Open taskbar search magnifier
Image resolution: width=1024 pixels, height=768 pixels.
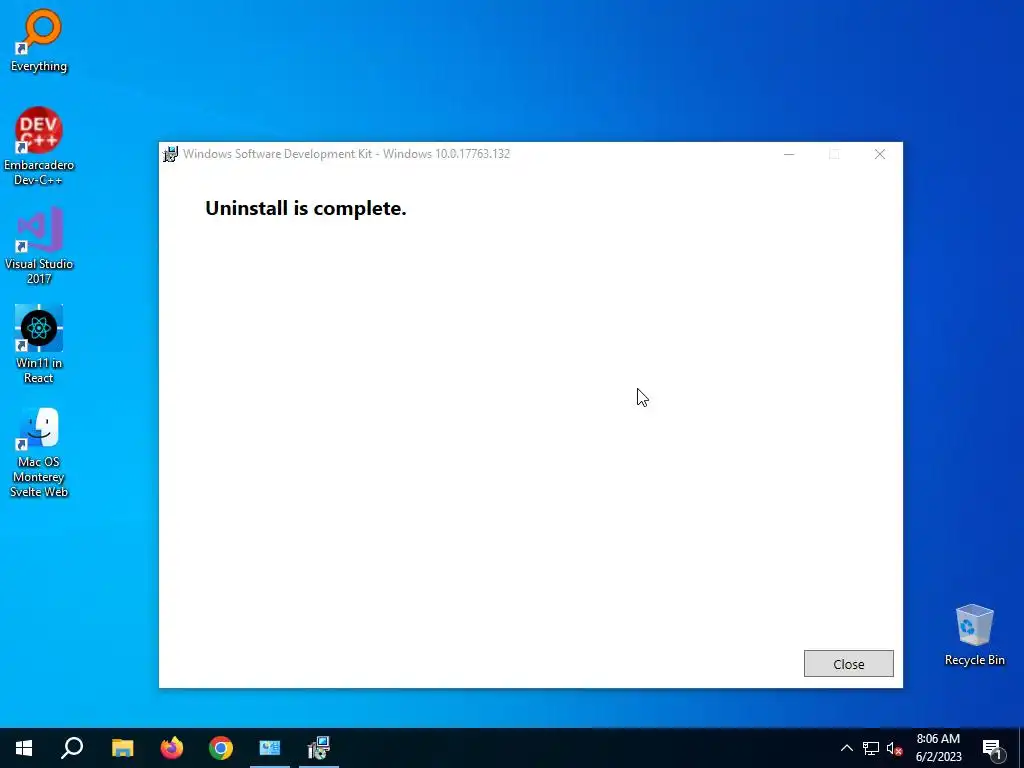coord(72,748)
